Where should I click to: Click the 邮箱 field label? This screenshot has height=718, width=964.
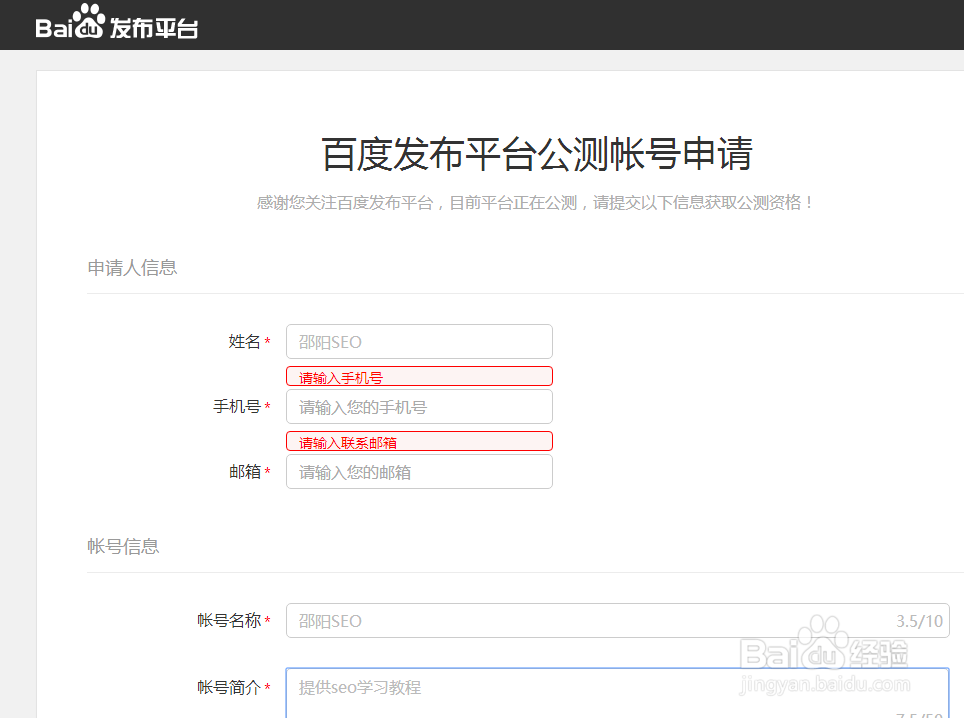pyautogui.click(x=245, y=472)
